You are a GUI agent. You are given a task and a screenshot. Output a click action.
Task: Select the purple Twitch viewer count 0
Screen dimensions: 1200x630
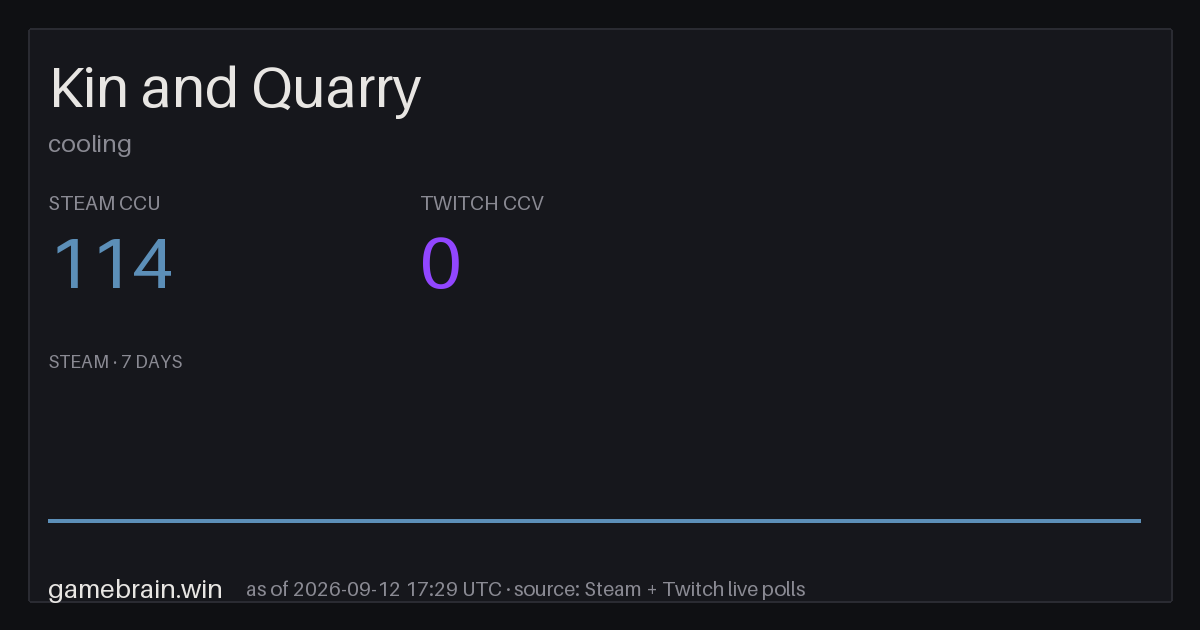tap(441, 264)
